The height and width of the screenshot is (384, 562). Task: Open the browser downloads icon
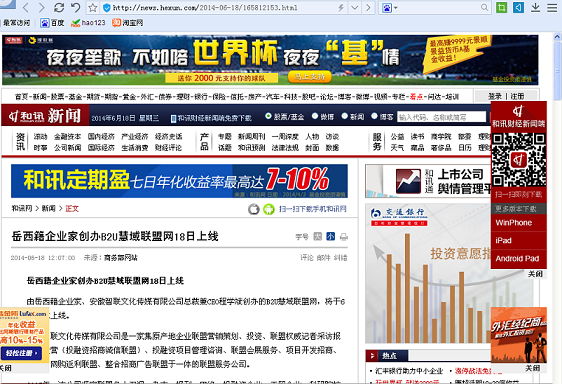click(535, 8)
